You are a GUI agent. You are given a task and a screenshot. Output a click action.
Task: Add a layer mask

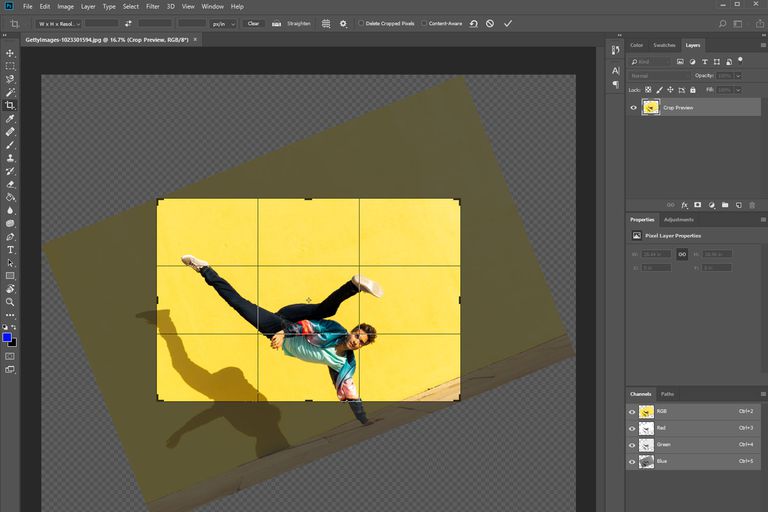click(x=697, y=205)
